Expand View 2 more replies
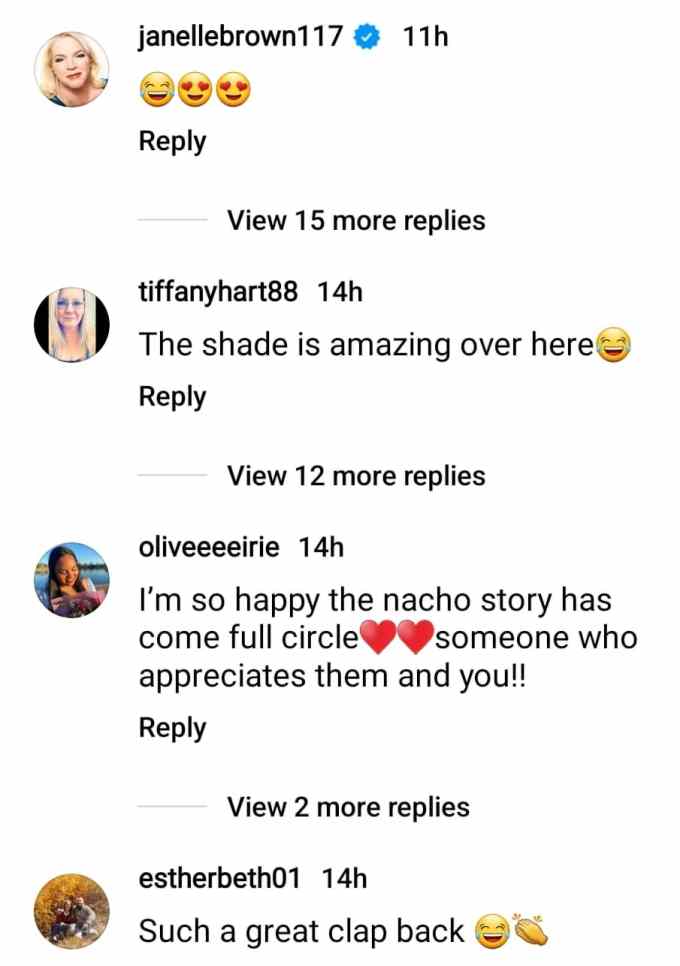The height and width of the screenshot is (966, 680). pos(348,806)
